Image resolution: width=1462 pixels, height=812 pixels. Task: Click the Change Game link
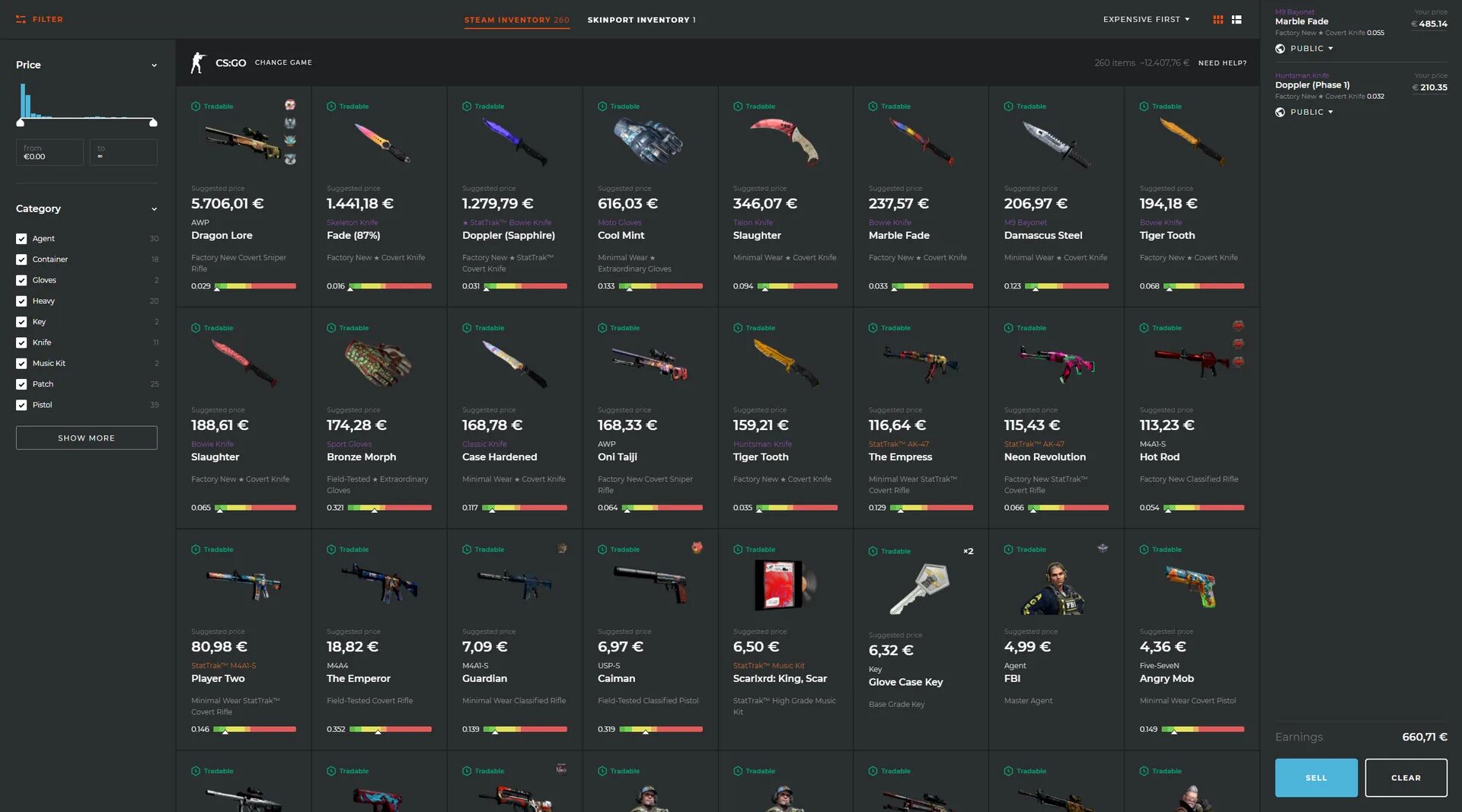[283, 62]
